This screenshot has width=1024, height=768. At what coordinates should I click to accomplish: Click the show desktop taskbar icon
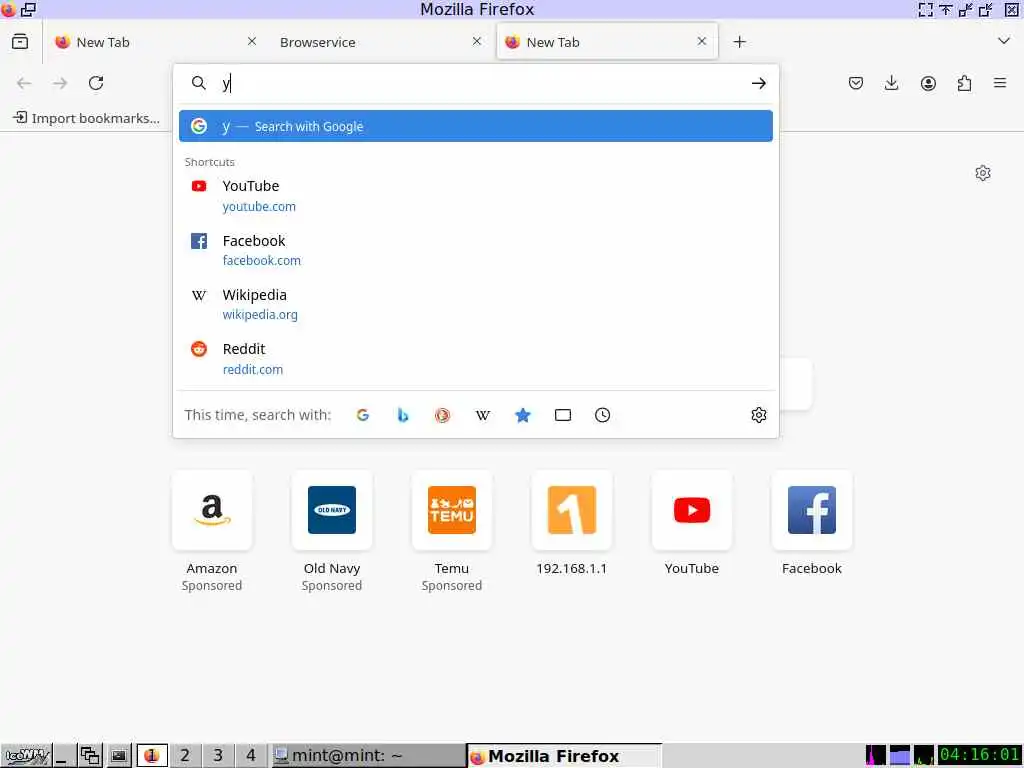(63, 756)
